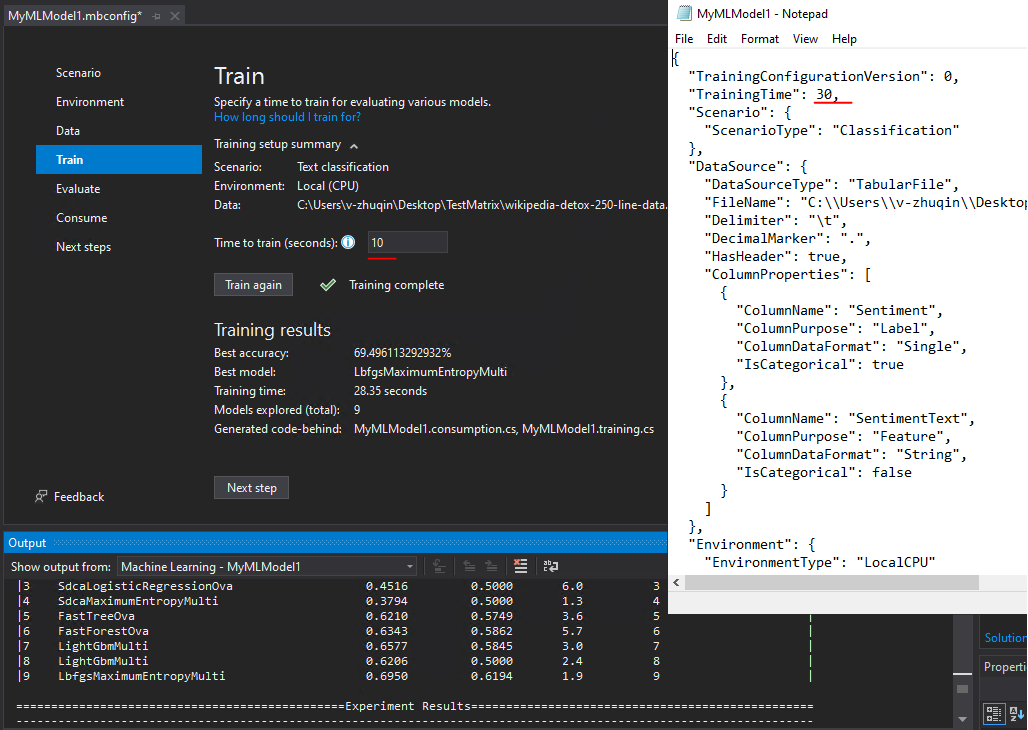Screen dimensions: 1028x730
Task: Open Next steps in sidebar
Action: click(x=83, y=247)
